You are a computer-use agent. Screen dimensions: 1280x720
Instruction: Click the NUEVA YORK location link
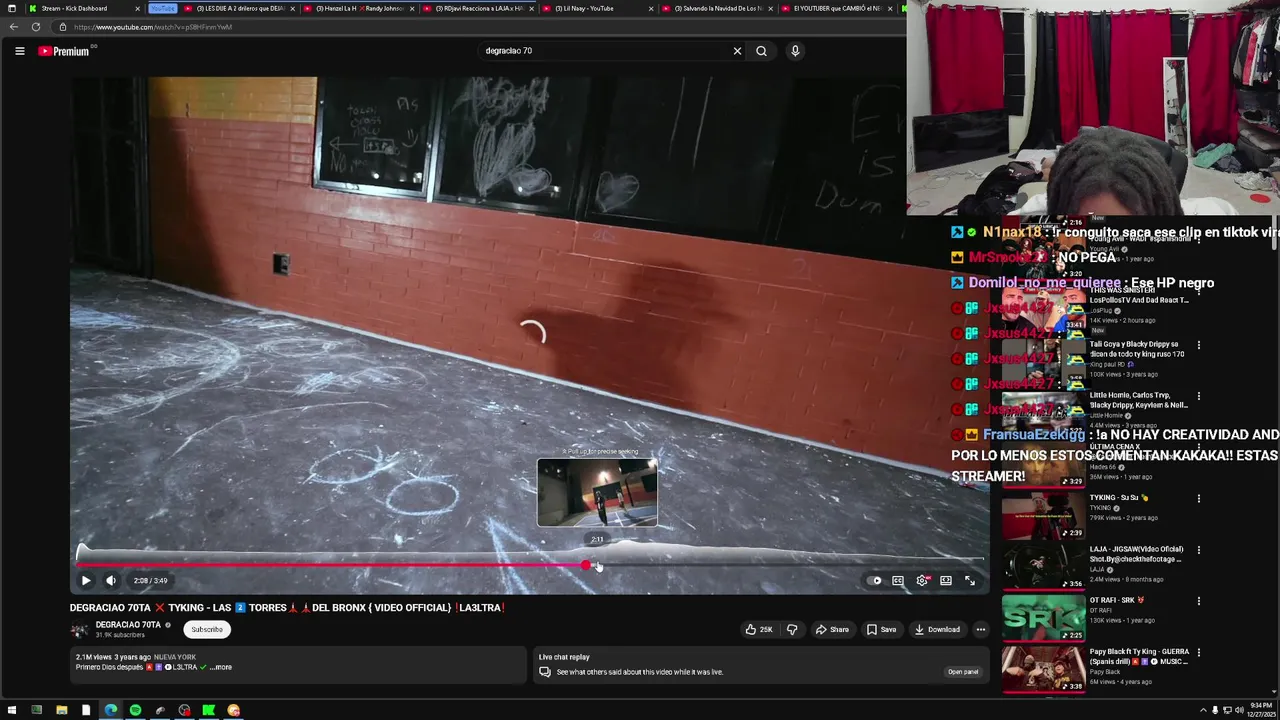click(175, 657)
